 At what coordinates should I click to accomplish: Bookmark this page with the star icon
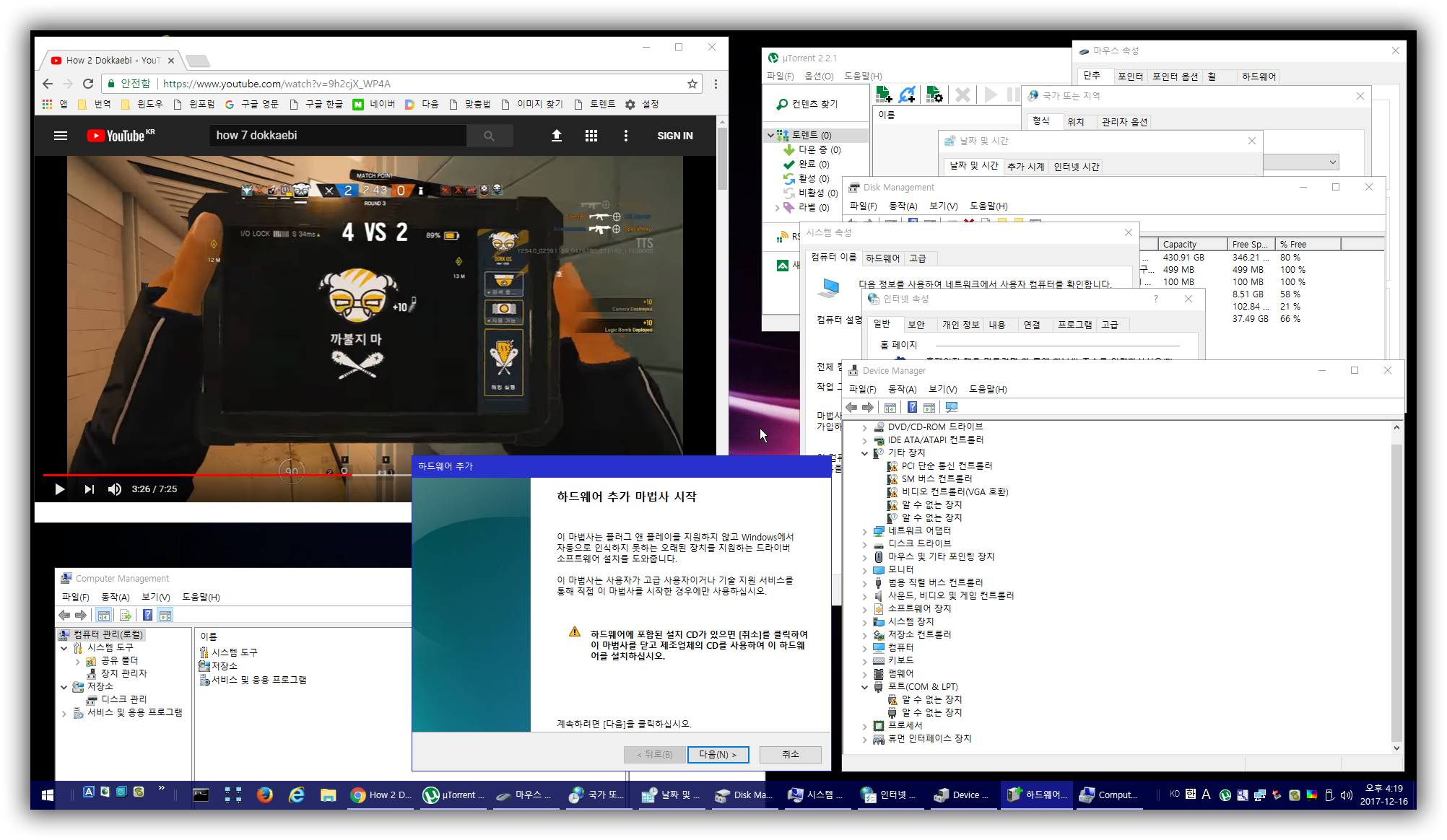coord(692,84)
